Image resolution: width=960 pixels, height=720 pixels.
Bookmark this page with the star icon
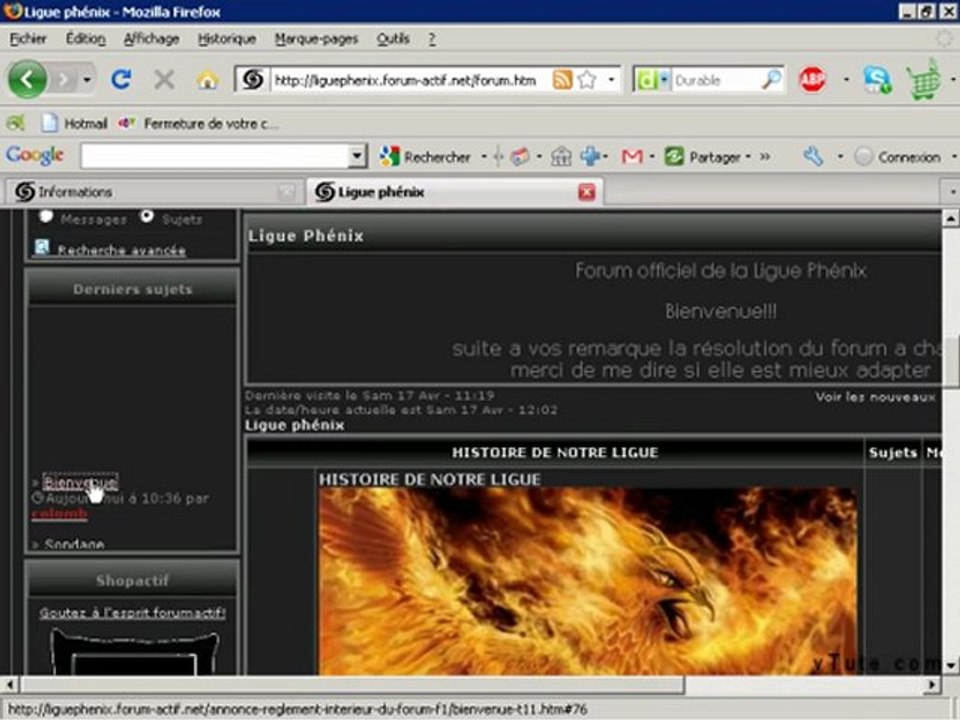[587, 80]
